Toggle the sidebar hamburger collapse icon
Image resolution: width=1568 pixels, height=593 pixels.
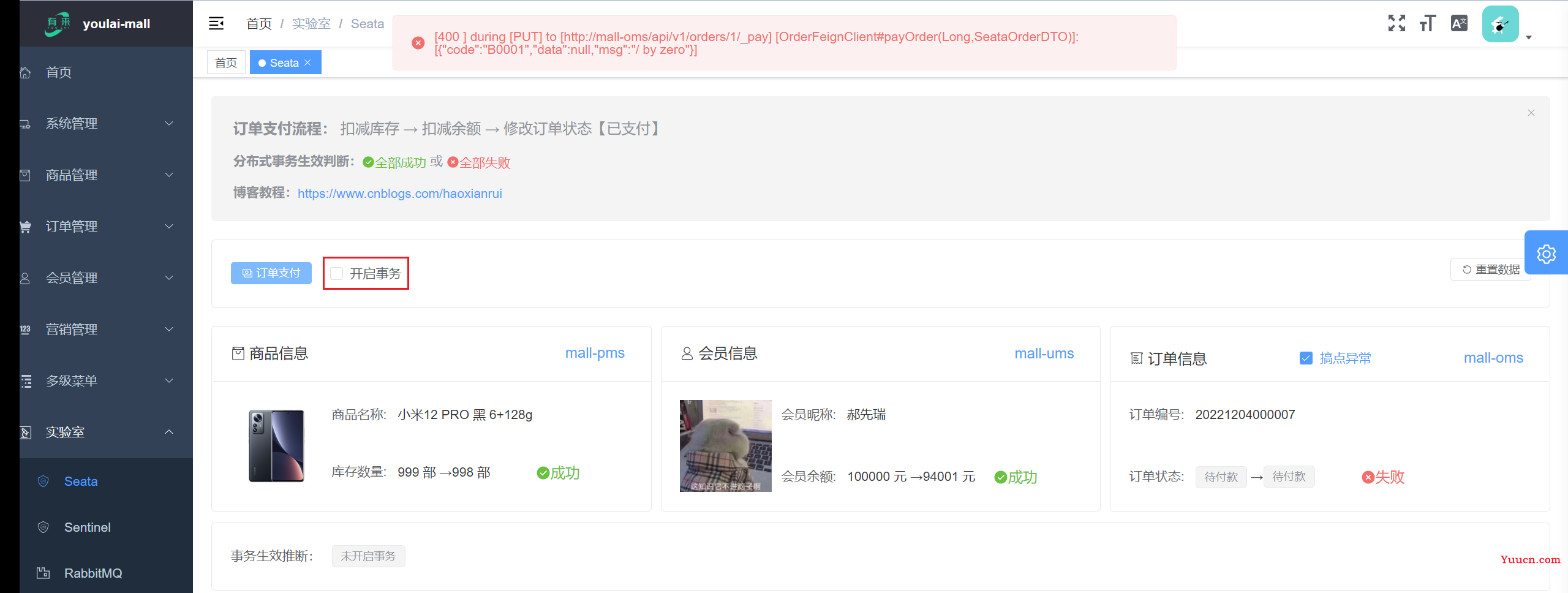point(216,23)
